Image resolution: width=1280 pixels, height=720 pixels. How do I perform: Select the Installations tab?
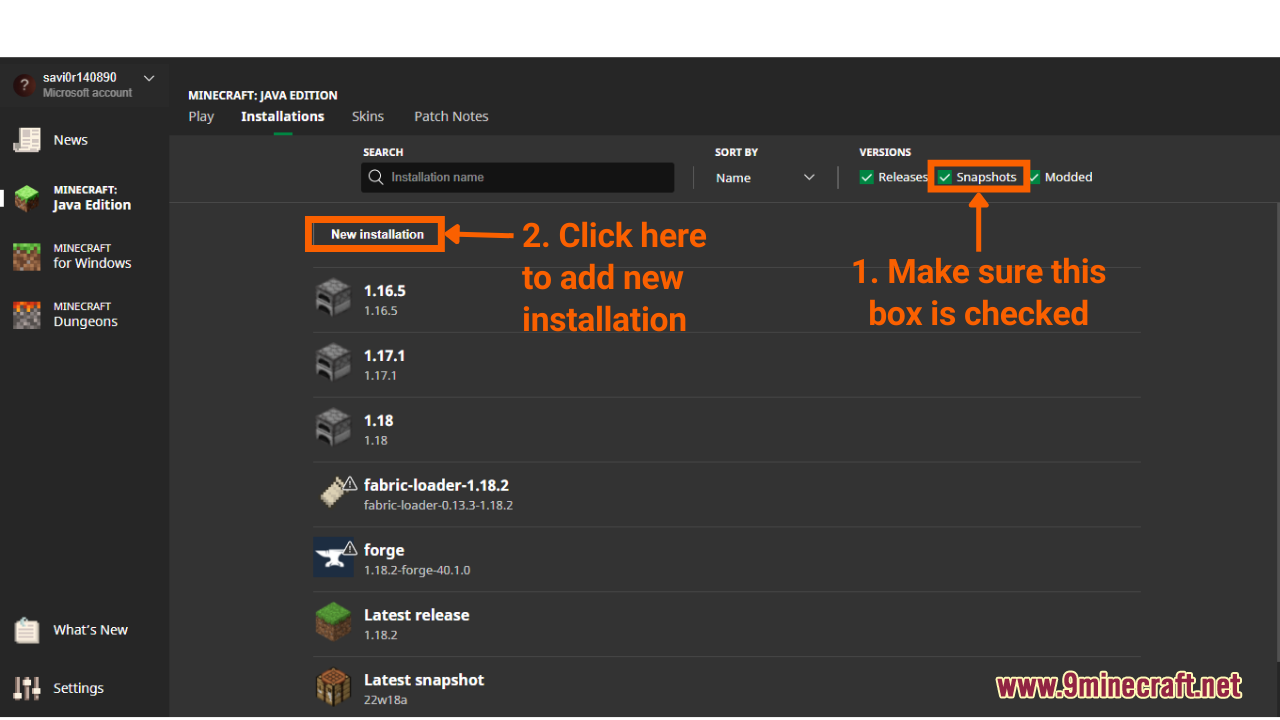[x=282, y=116]
